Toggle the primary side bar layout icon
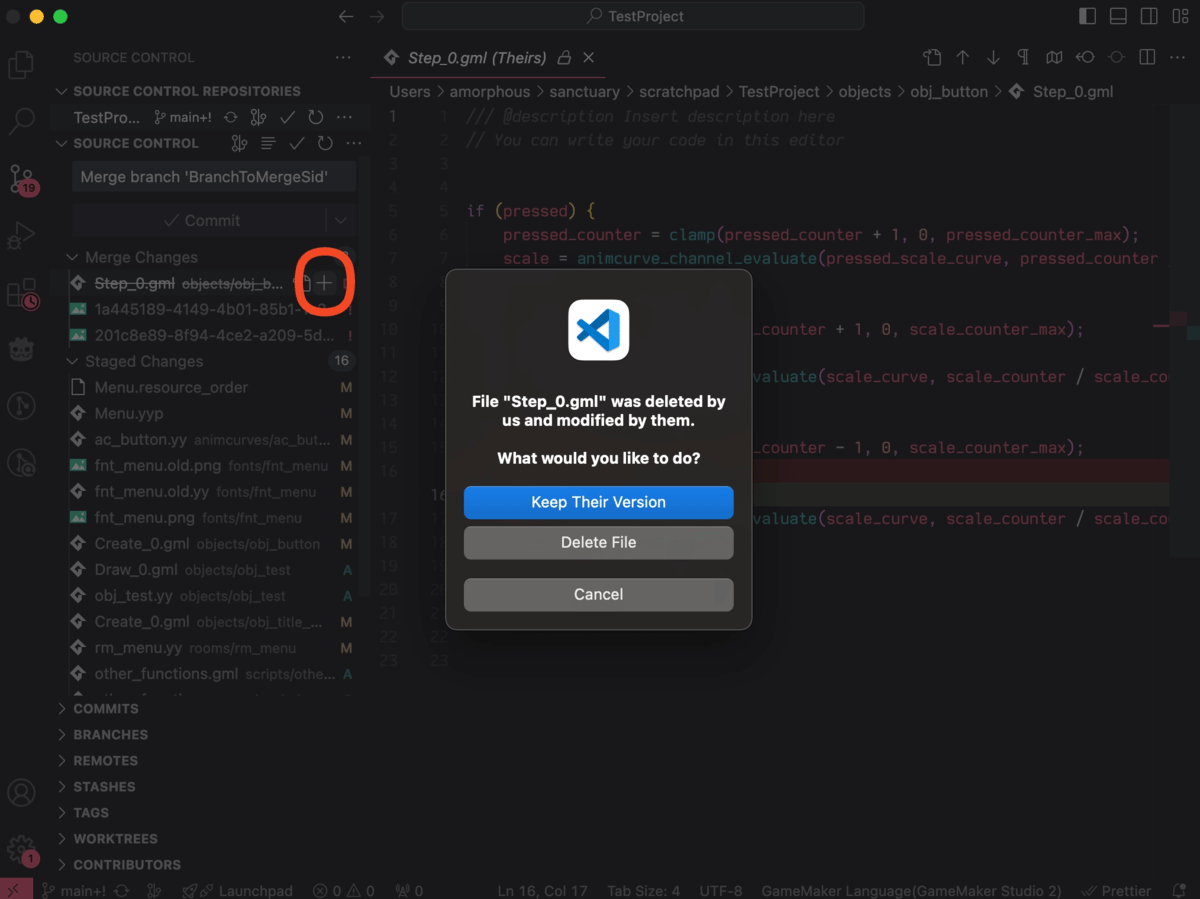This screenshot has width=1200, height=899. (x=1088, y=16)
